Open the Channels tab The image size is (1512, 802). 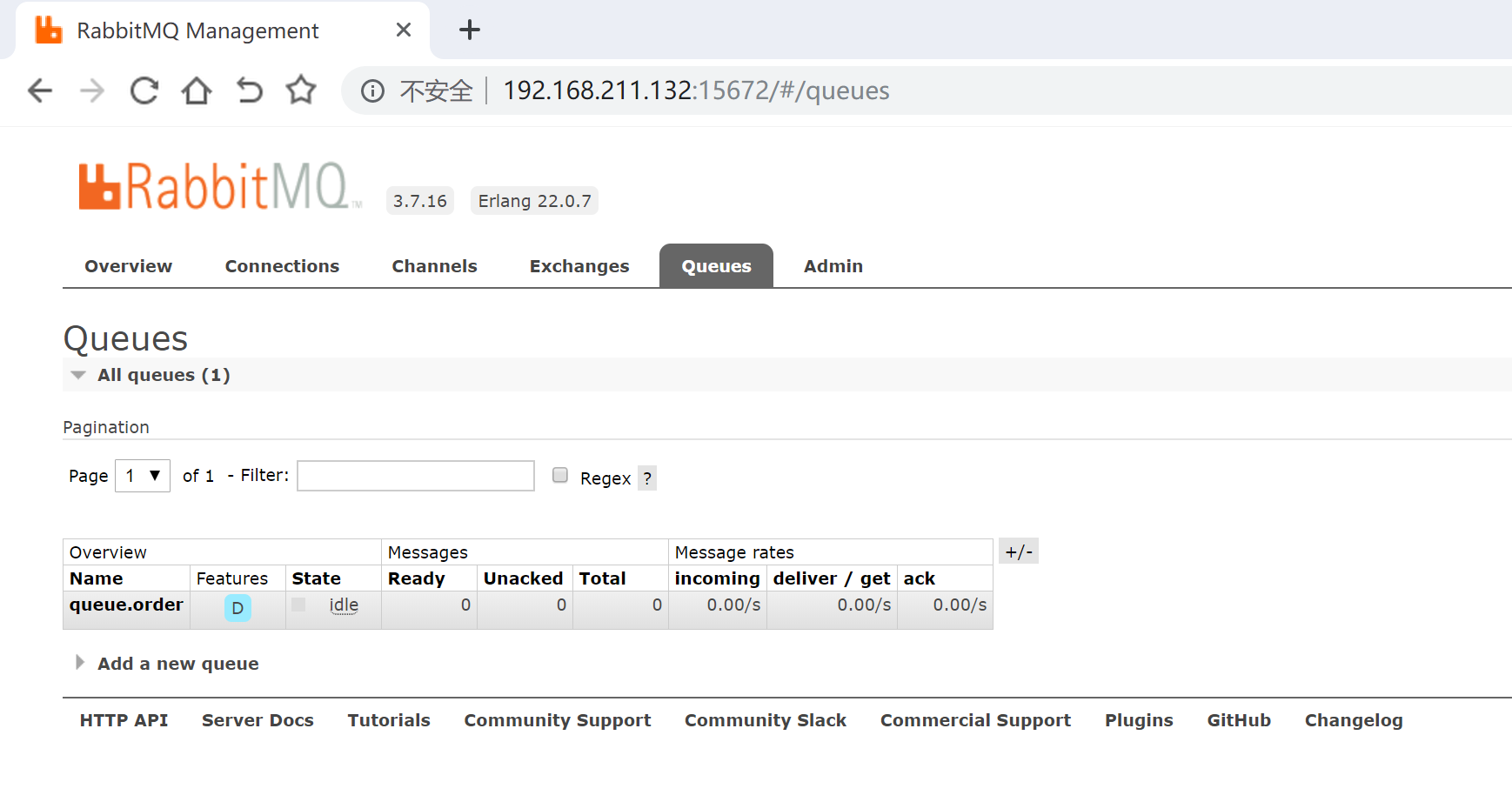[434, 266]
